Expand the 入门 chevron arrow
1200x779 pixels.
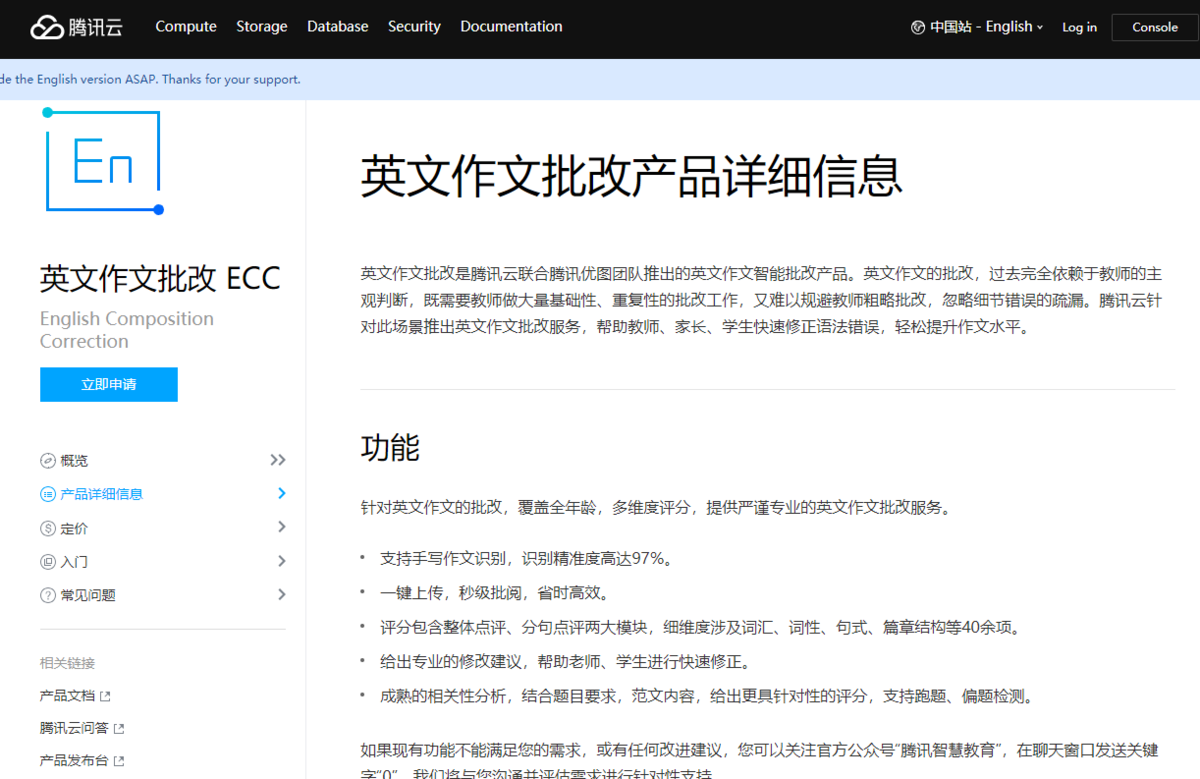pyautogui.click(x=281, y=561)
